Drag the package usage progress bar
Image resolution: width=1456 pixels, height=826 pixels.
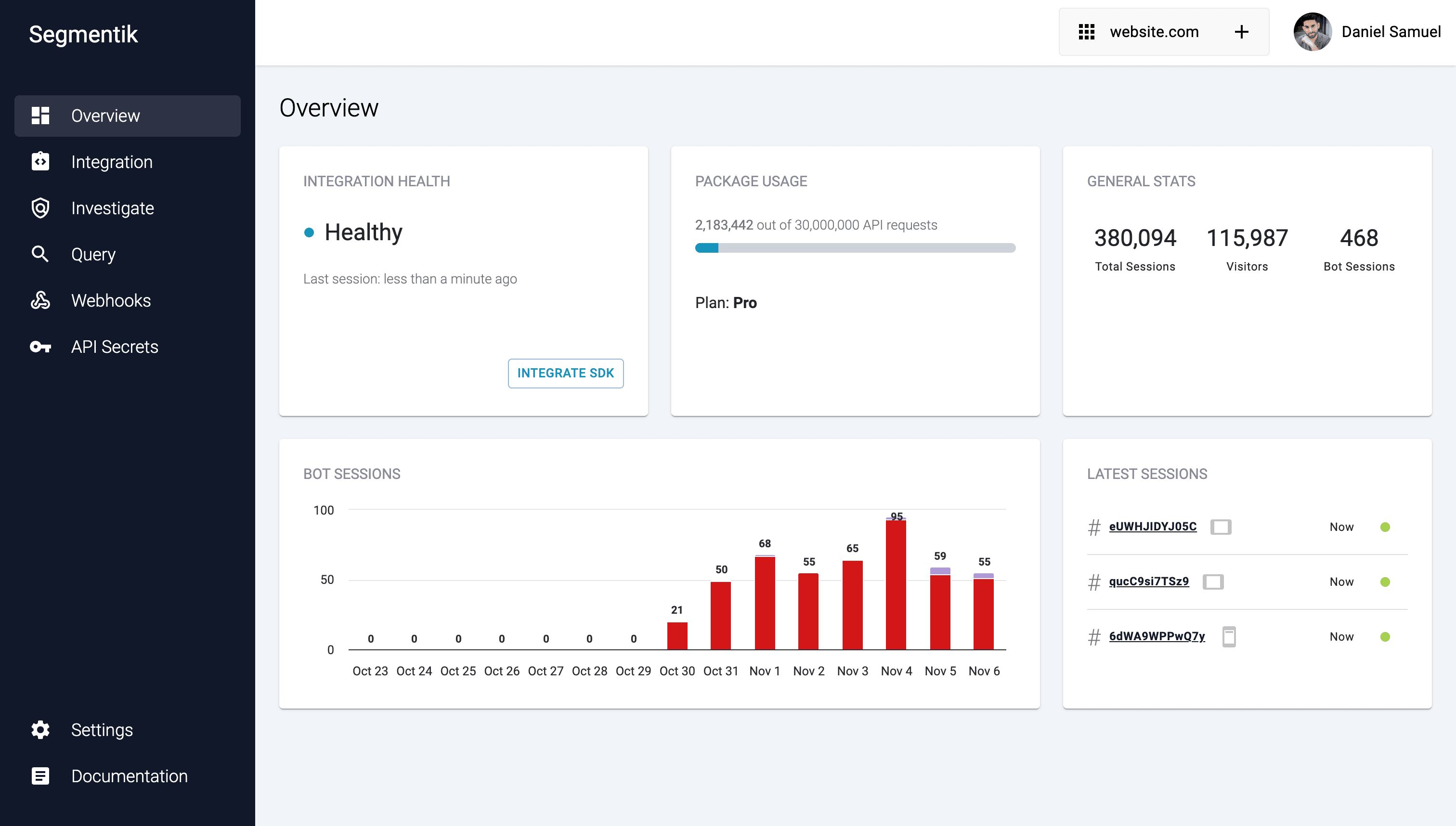click(855, 248)
